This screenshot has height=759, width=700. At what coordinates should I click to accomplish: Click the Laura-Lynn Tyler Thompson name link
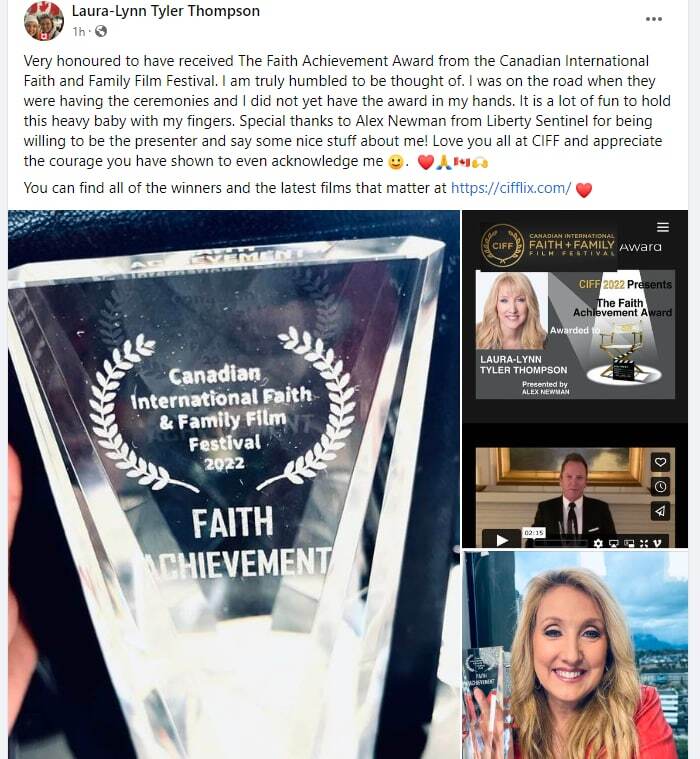pos(166,11)
